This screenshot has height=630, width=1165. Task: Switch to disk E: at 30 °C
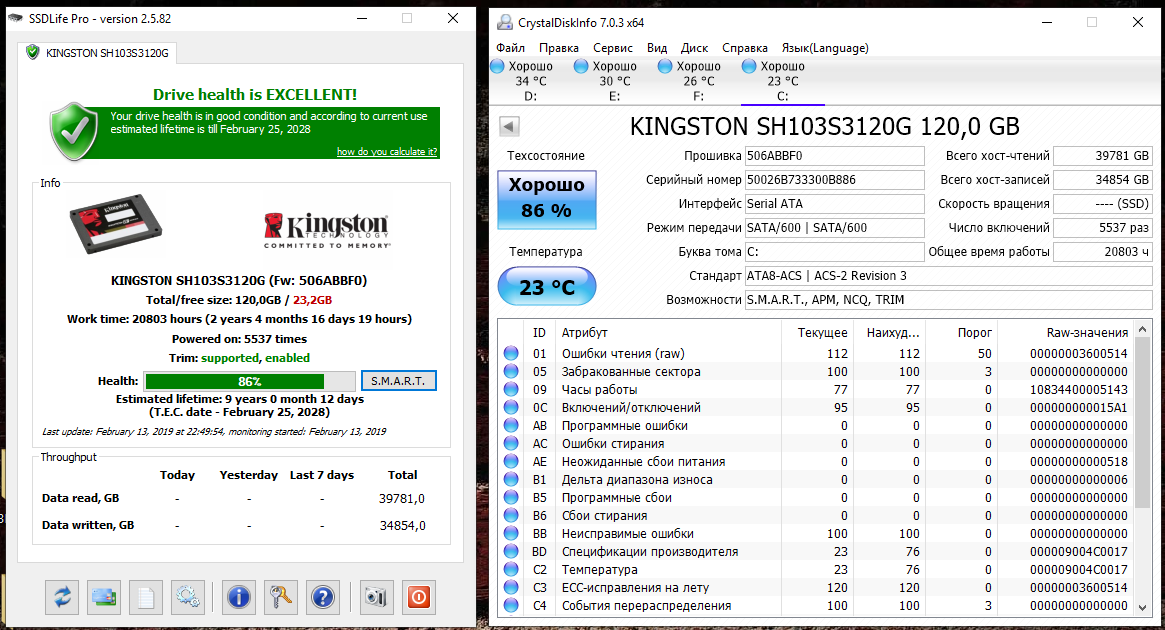614,81
